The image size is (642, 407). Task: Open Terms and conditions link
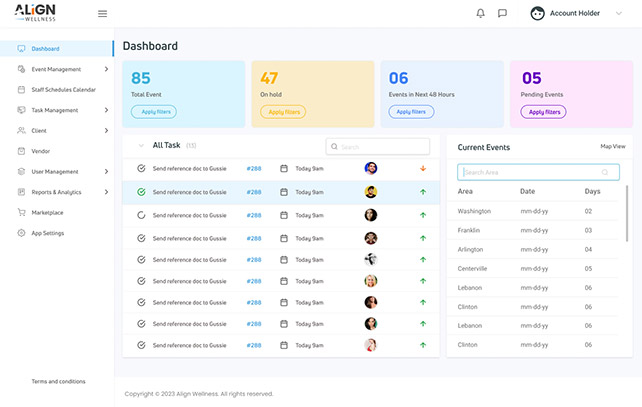point(59,381)
